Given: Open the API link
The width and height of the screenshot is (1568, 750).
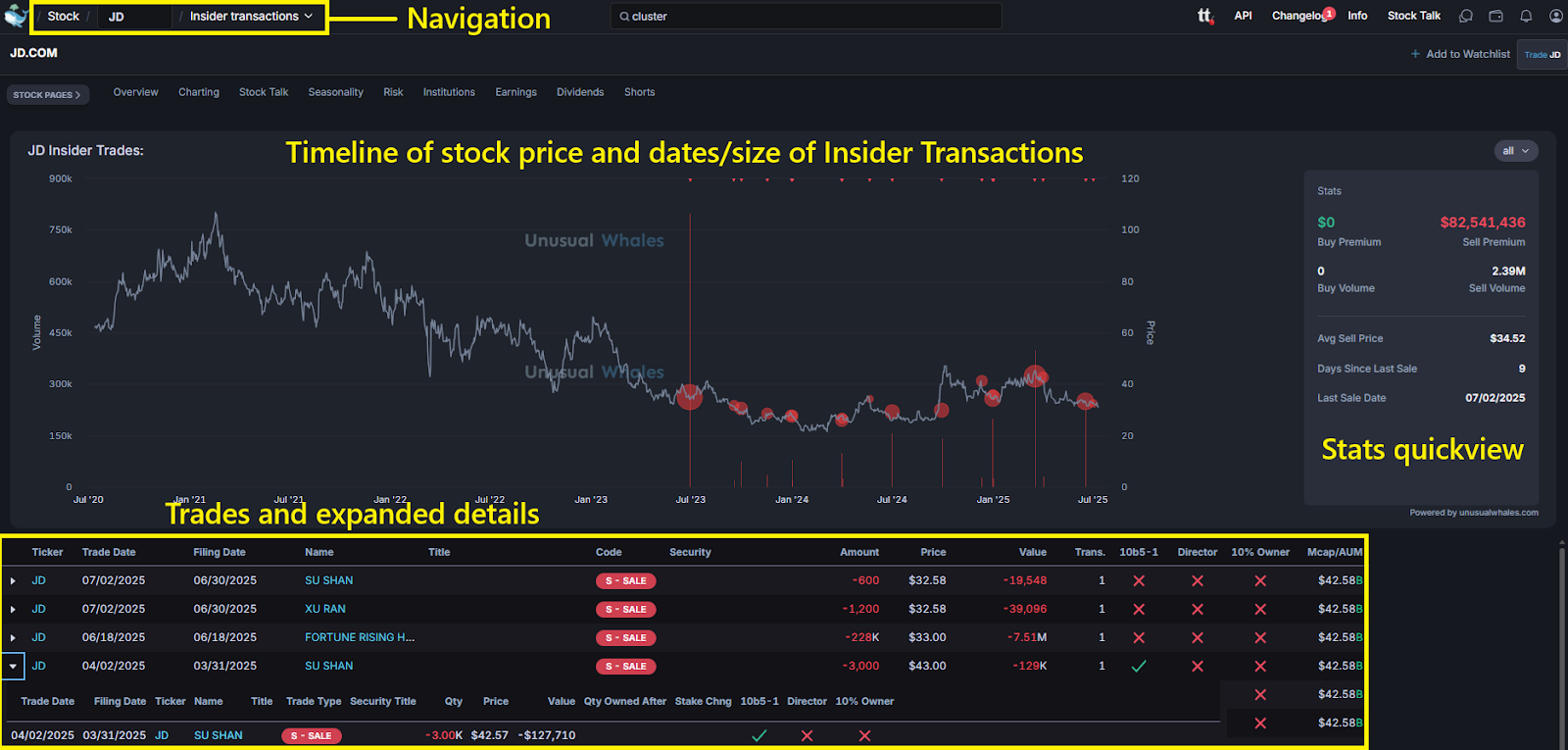Looking at the screenshot, I should (1243, 16).
